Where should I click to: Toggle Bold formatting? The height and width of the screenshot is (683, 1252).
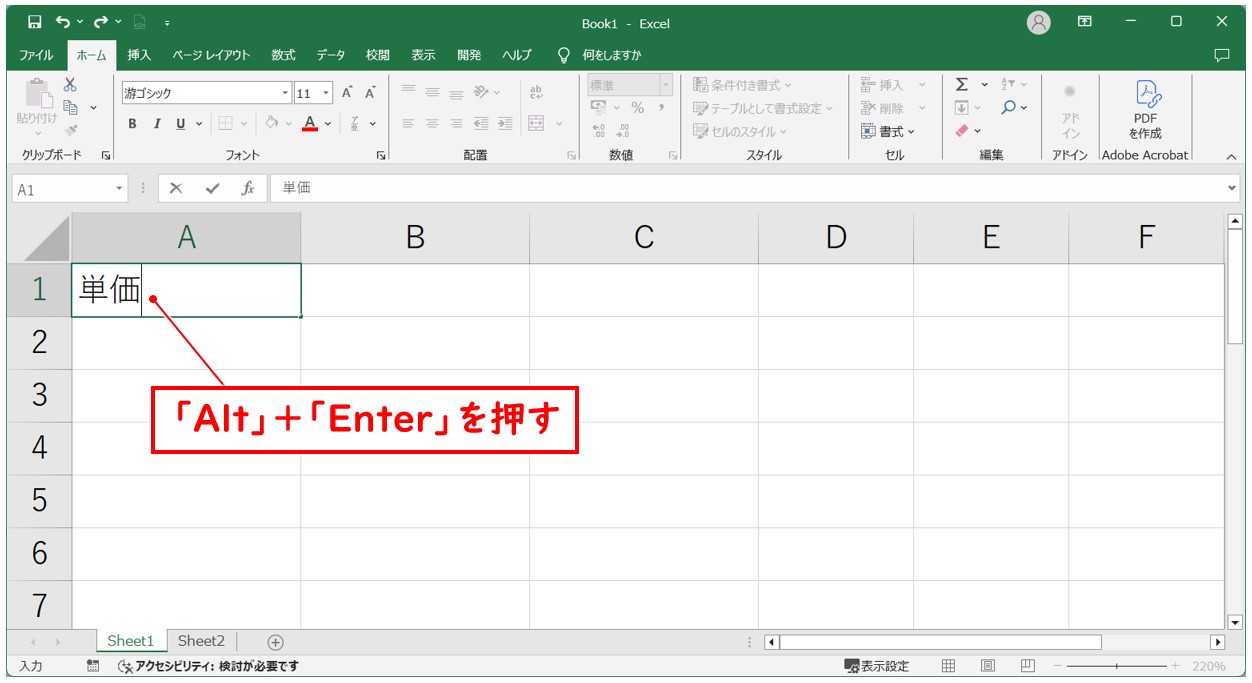(132, 124)
